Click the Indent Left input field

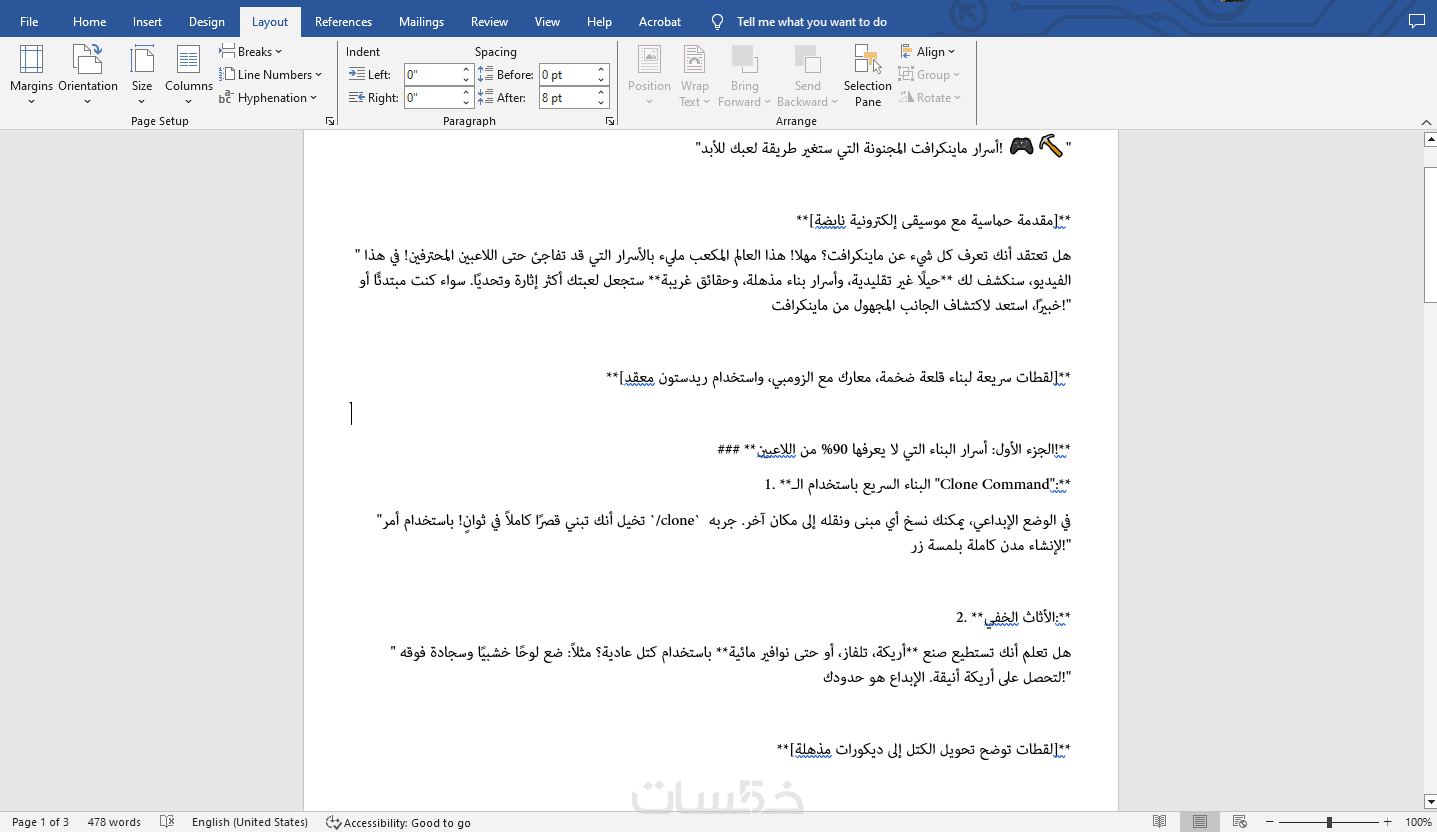[432, 74]
